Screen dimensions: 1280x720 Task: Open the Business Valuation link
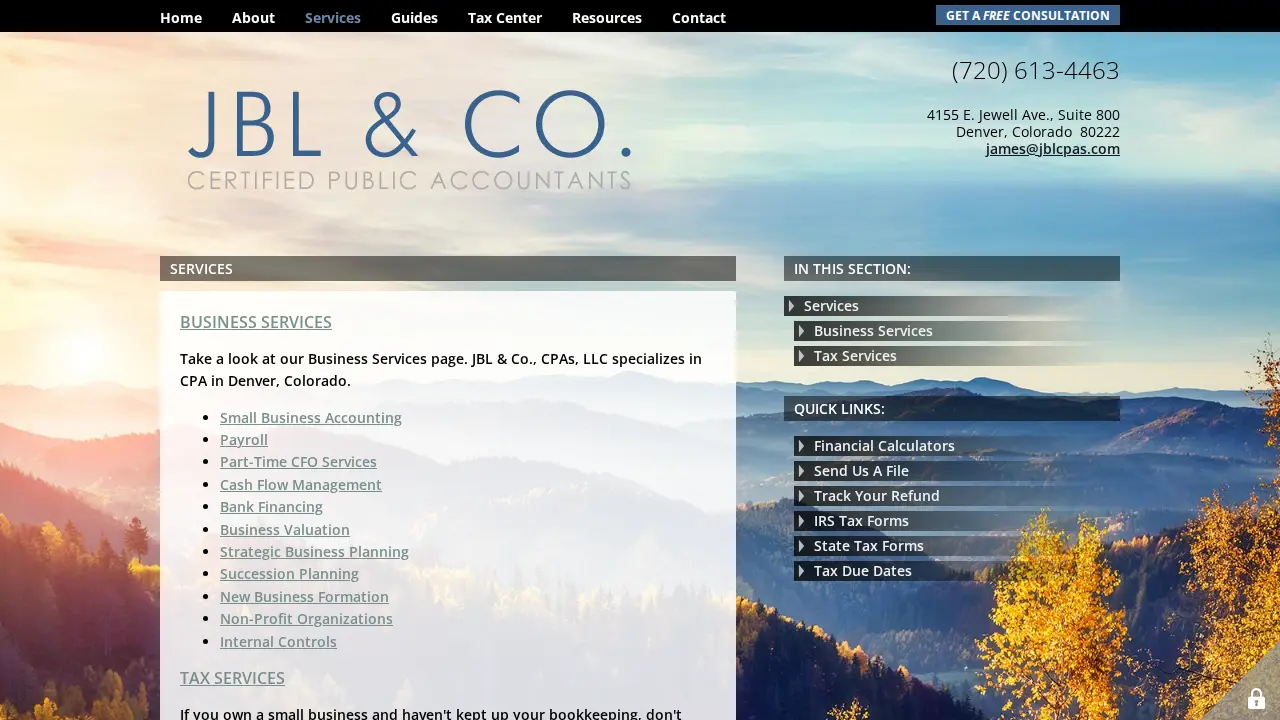[285, 530]
